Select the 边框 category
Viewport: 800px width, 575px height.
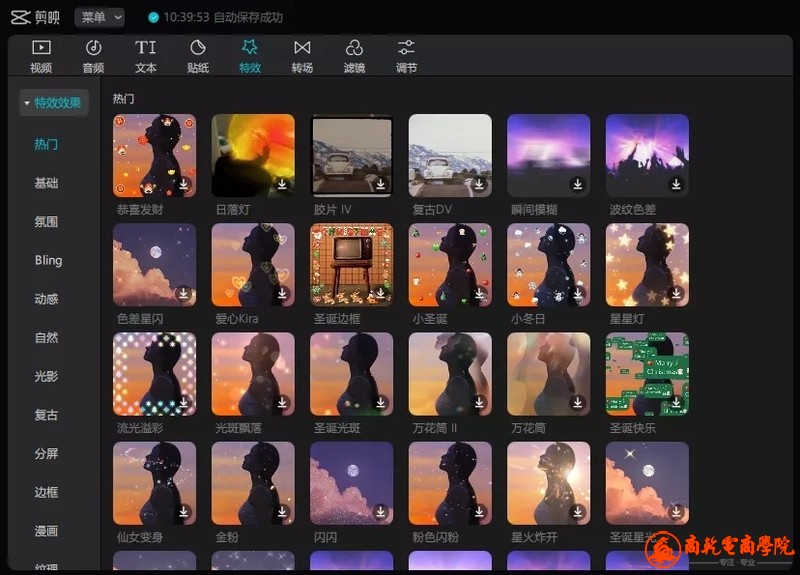pos(46,492)
